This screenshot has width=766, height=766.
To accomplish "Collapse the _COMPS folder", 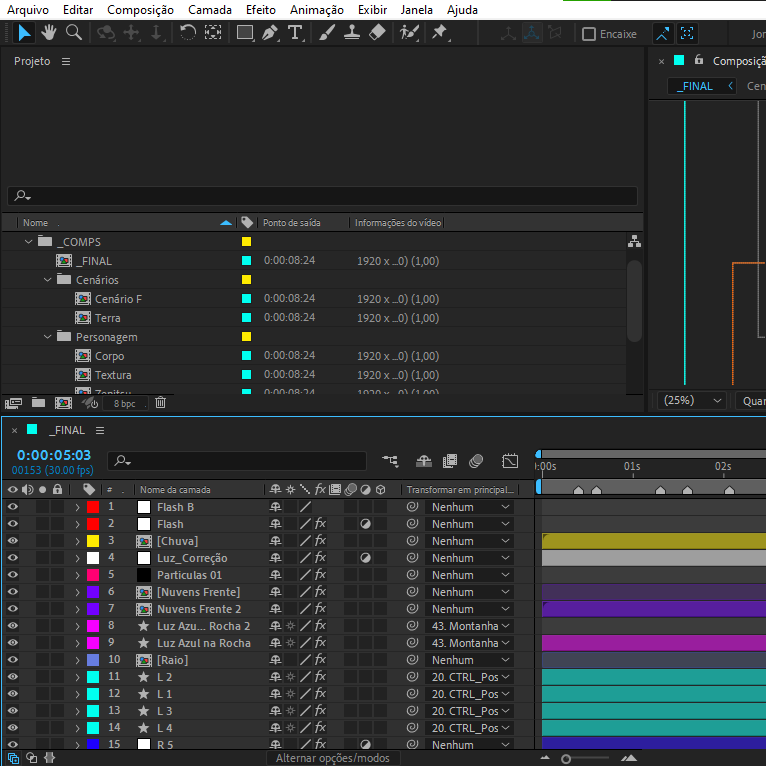I will pos(28,242).
